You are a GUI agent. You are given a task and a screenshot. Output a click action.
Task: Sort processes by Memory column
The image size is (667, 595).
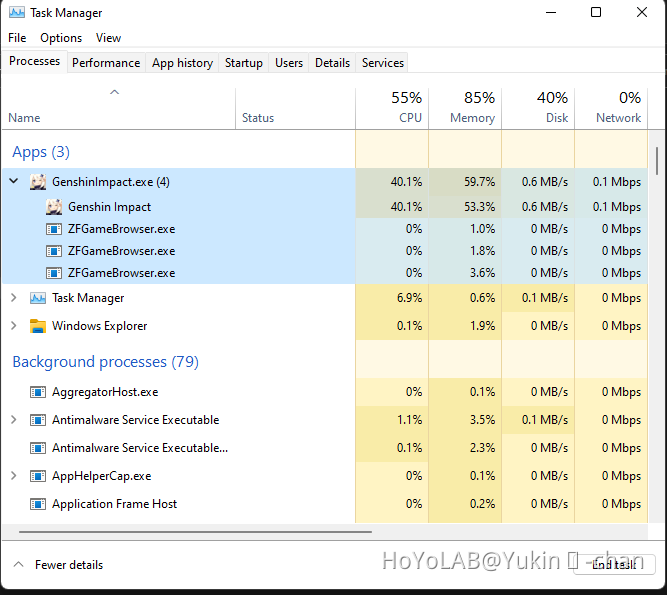[x=465, y=108]
